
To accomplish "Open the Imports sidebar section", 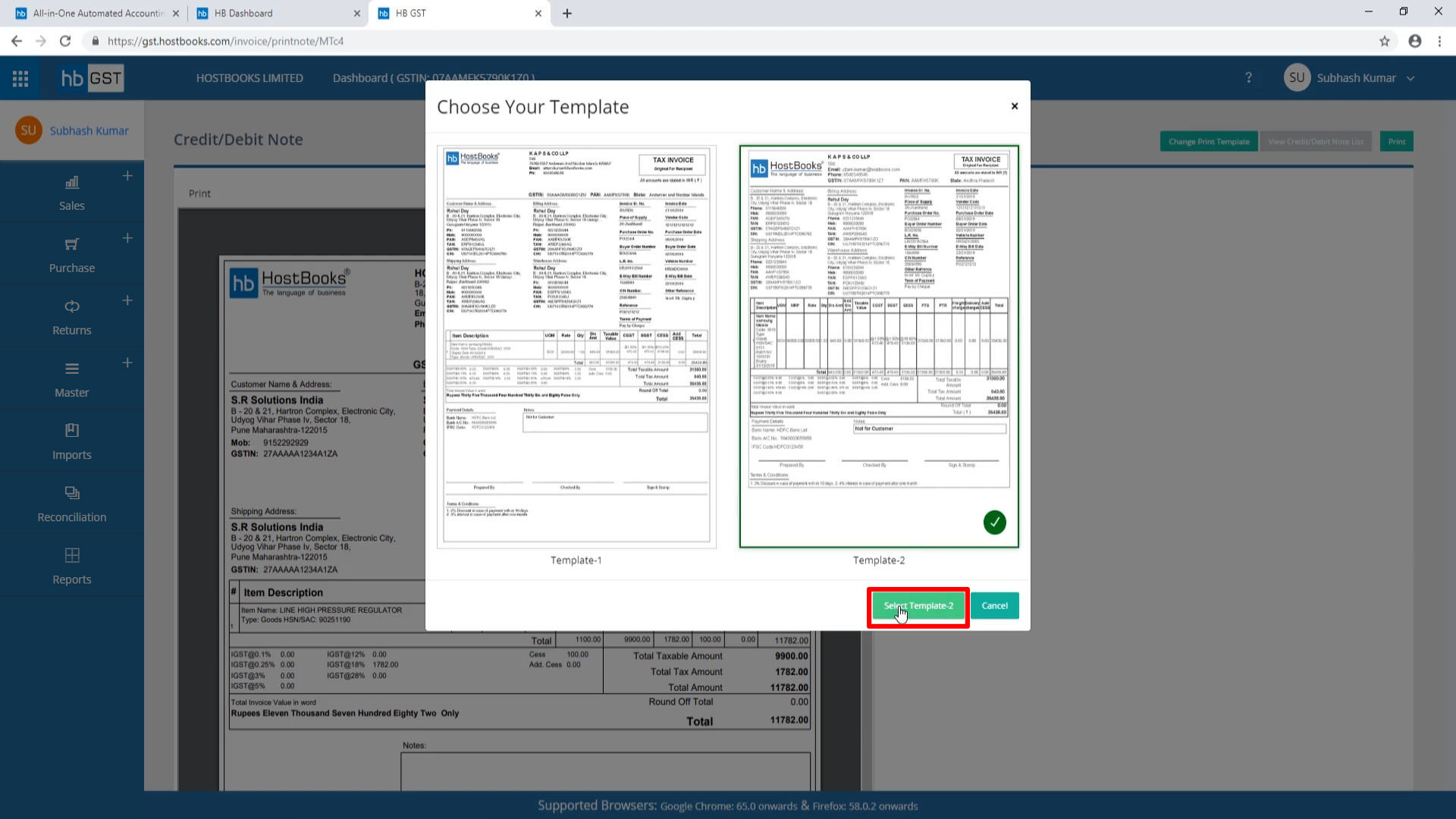I will coord(72,442).
